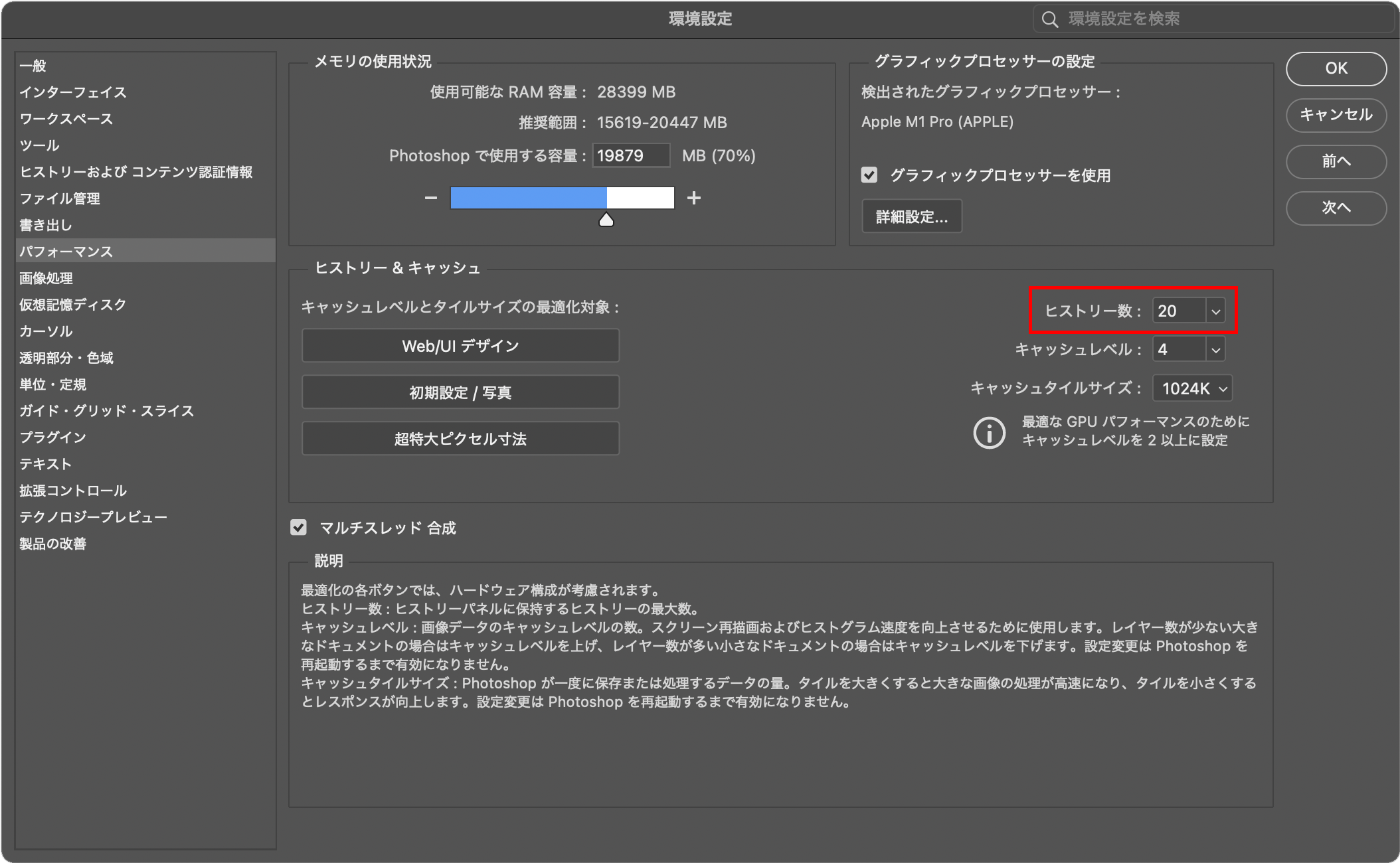1400x863 pixels.
Task: Click the 環境設定を検索 search field
Action: pyautogui.click(x=1213, y=19)
